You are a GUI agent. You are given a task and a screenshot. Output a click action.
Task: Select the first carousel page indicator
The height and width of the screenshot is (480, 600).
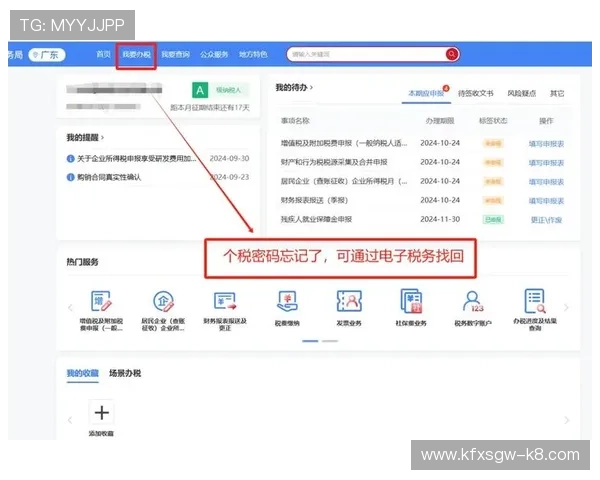[x=310, y=341]
